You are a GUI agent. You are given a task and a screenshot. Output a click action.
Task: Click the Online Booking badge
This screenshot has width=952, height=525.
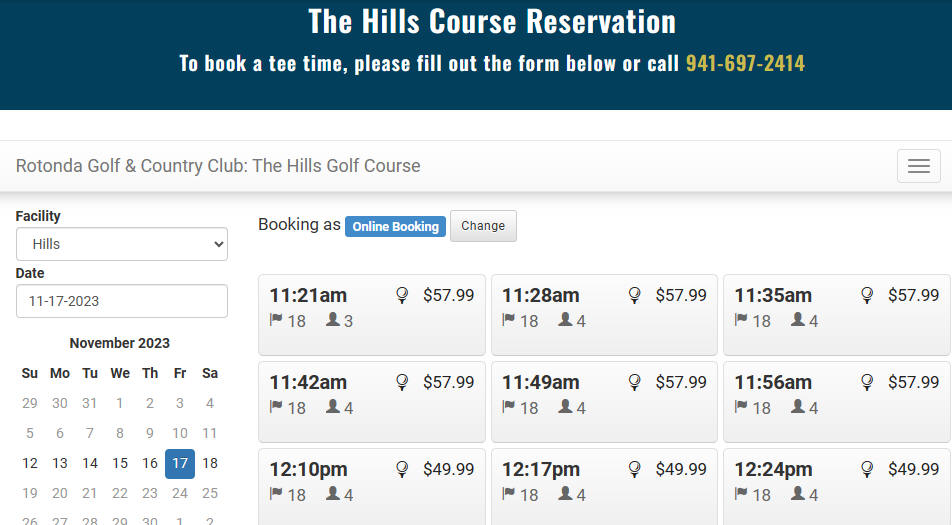click(x=395, y=226)
